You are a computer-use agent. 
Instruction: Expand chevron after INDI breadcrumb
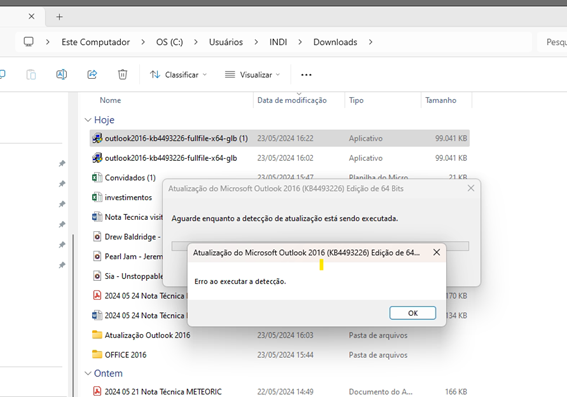[x=300, y=42]
